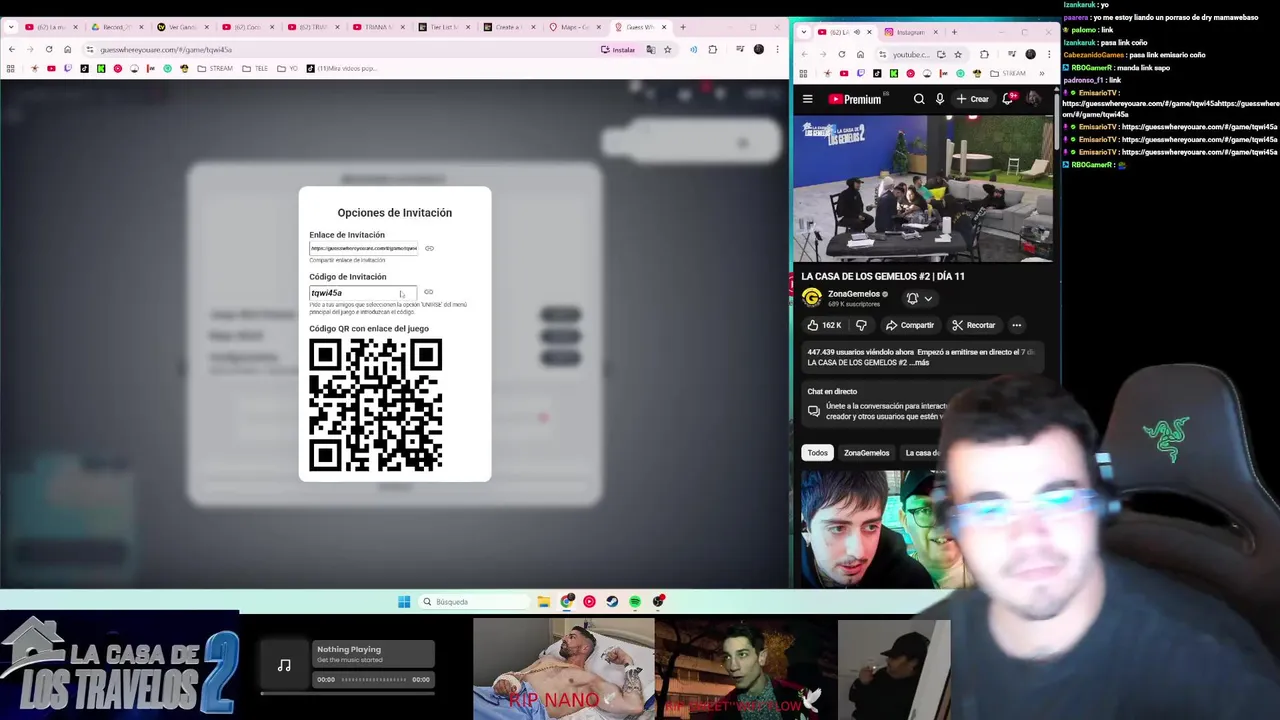Click the music note icon in Nothing Playing widget
This screenshot has width=1280, height=720.
[284, 666]
